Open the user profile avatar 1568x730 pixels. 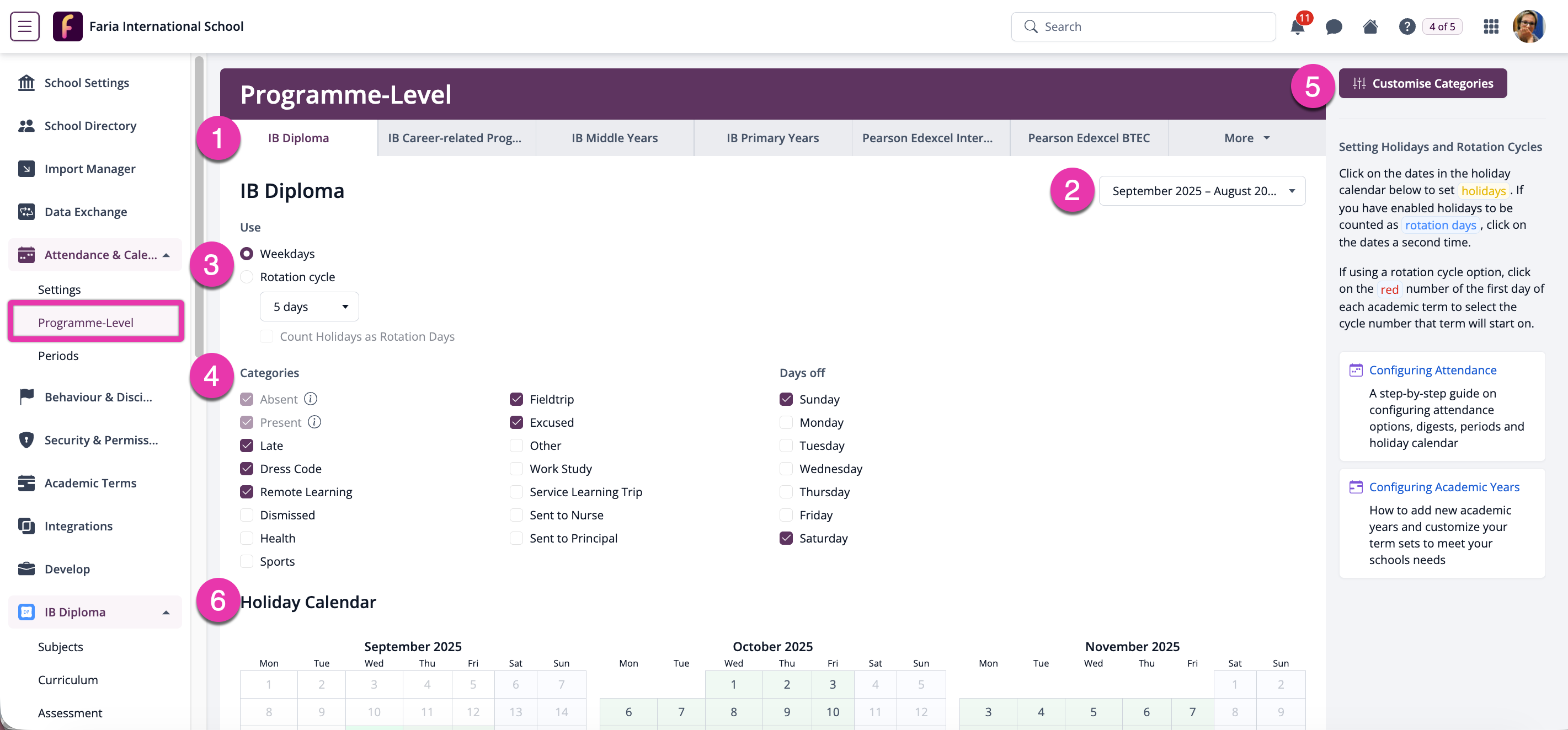pyautogui.click(x=1528, y=26)
